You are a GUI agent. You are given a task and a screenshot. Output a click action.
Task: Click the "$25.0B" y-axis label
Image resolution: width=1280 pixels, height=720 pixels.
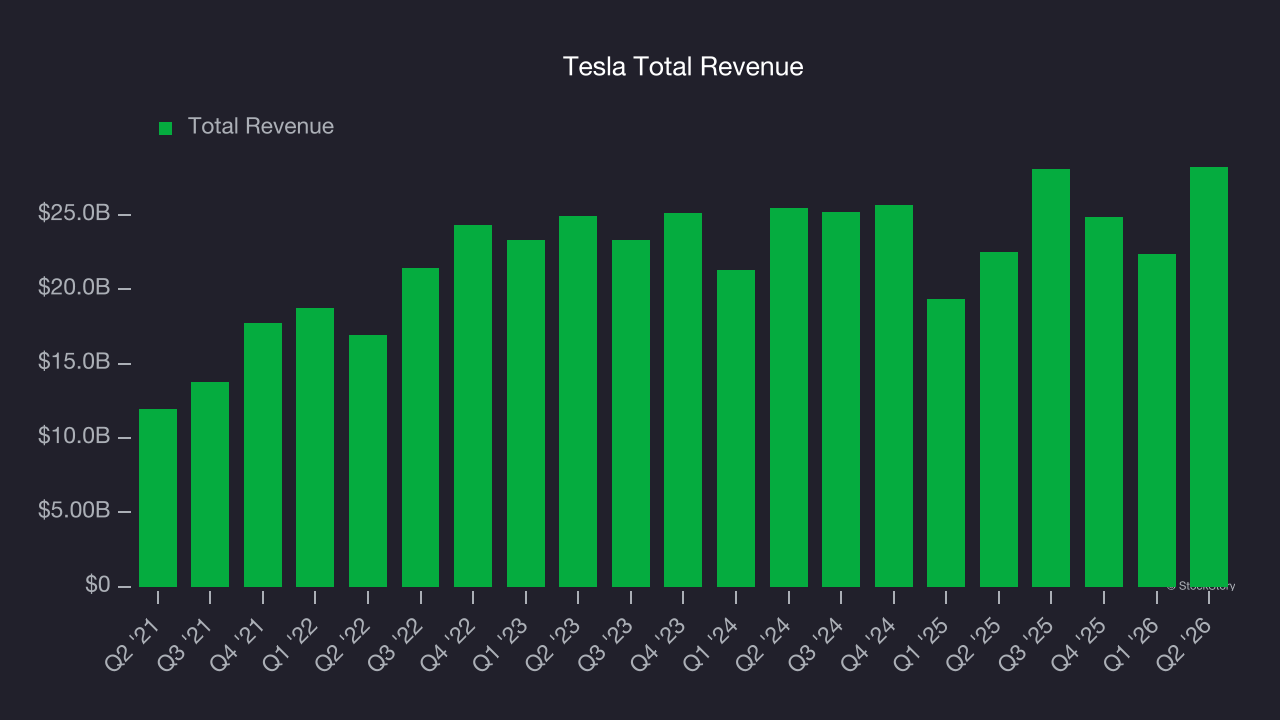(75, 214)
